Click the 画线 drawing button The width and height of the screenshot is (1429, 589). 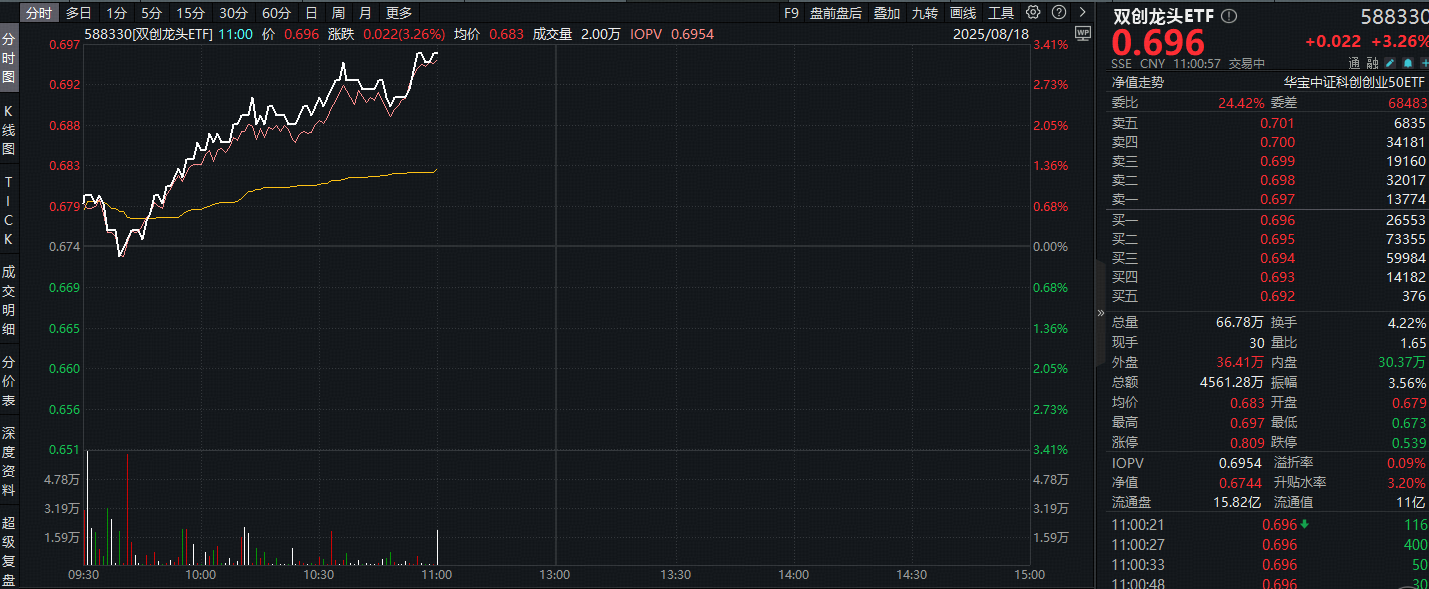pyautogui.click(x=963, y=13)
